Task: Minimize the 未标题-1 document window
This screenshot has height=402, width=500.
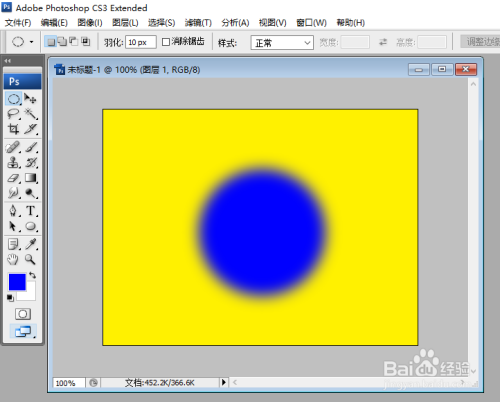Action: pyautogui.click(x=419, y=70)
